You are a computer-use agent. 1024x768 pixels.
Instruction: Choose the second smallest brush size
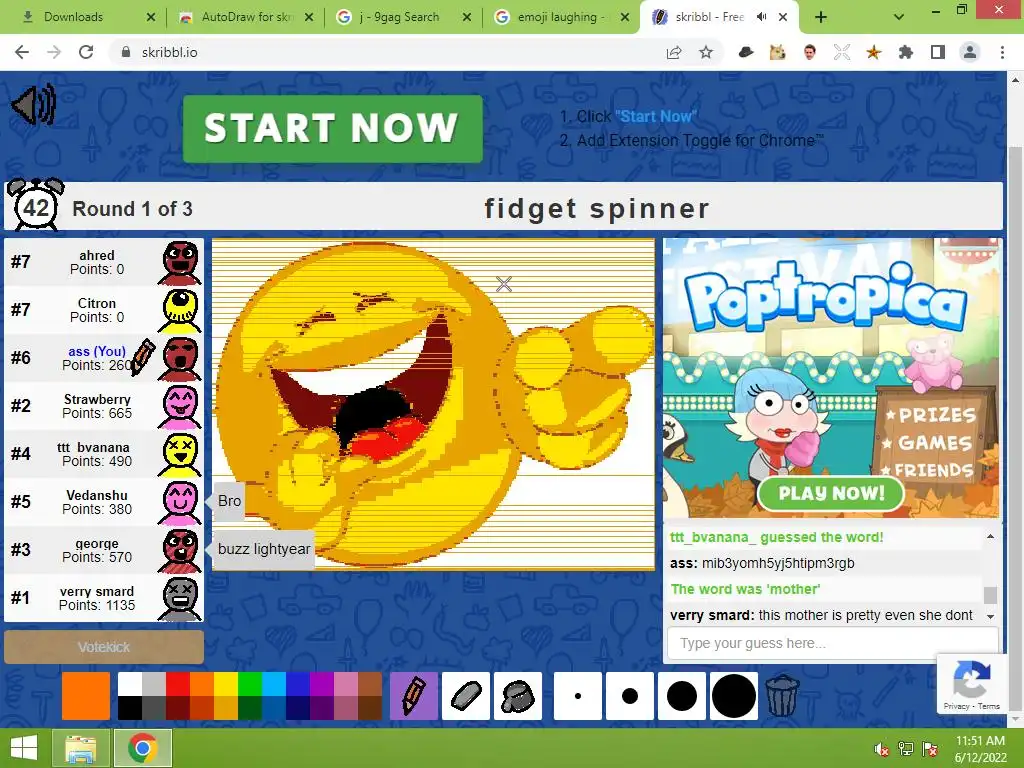click(x=630, y=696)
